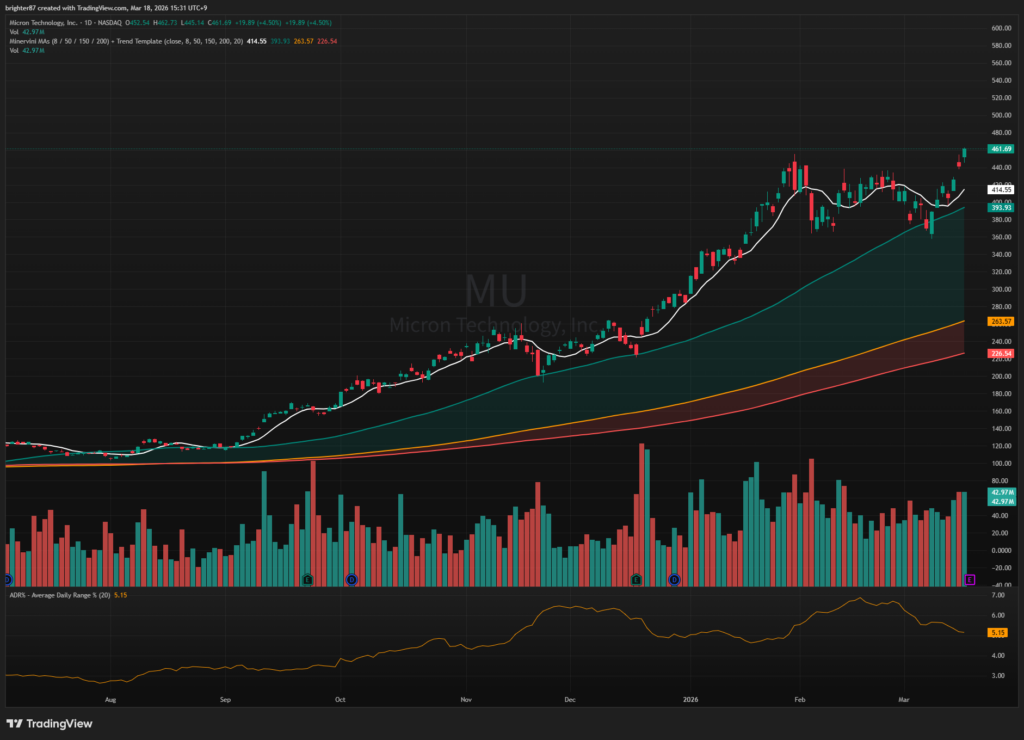Click the purple upcoming earnings marker
Image resolution: width=1024 pixels, height=740 pixels.
click(967, 580)
